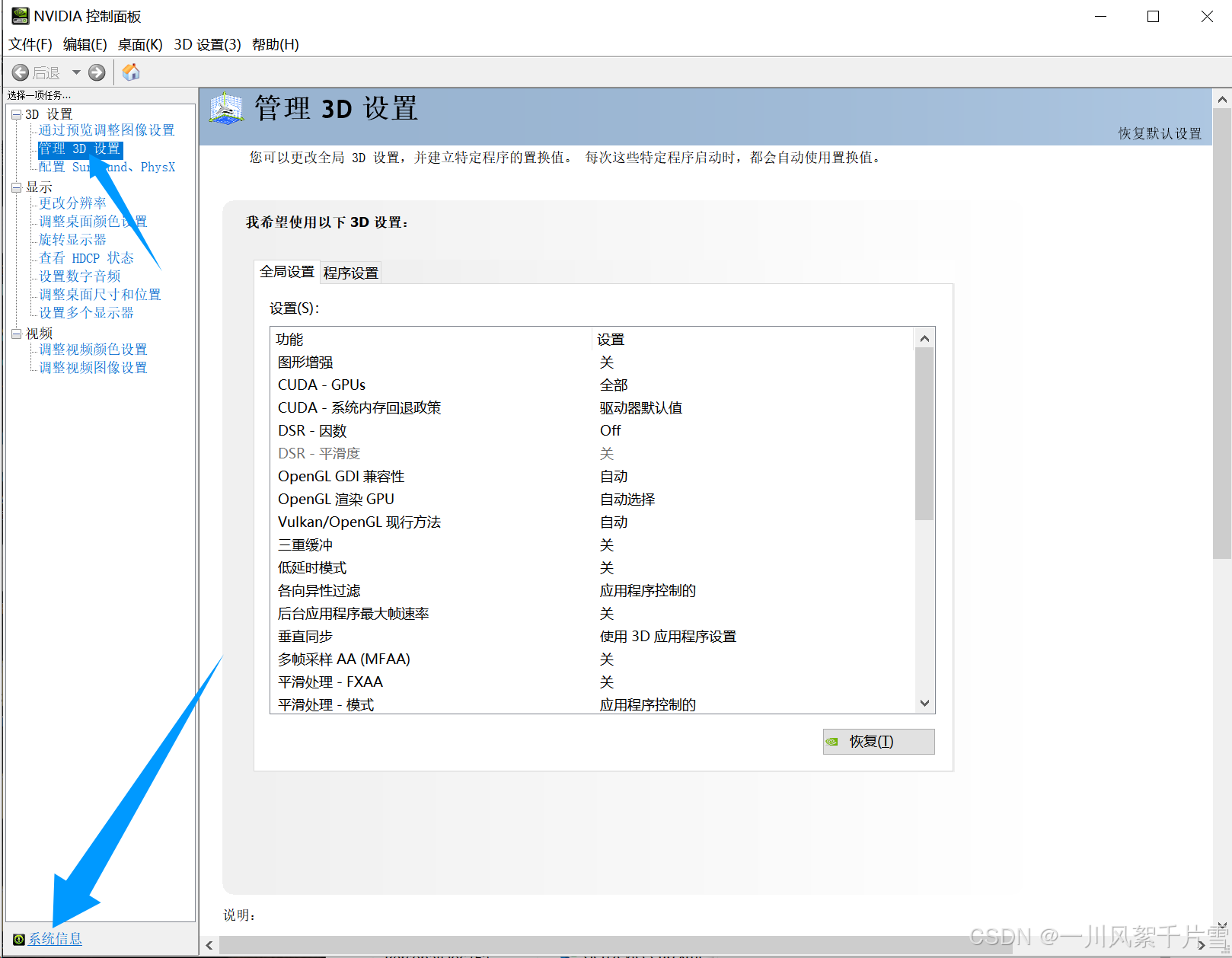Viewport: 1232px width, 958px height.
Task: Open the 编辑(E) menu
Action: click(x=85, y=44)
